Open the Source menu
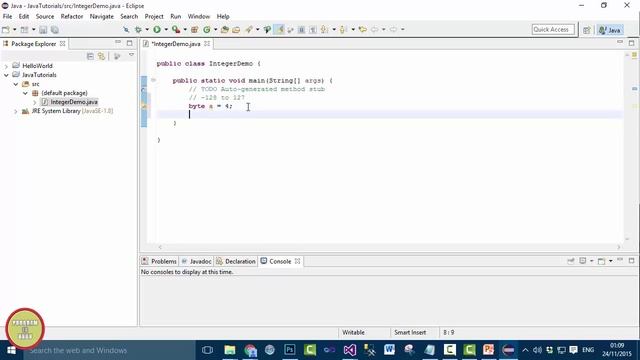The width and height of the screenshot is (640, 360). [45, 16]
